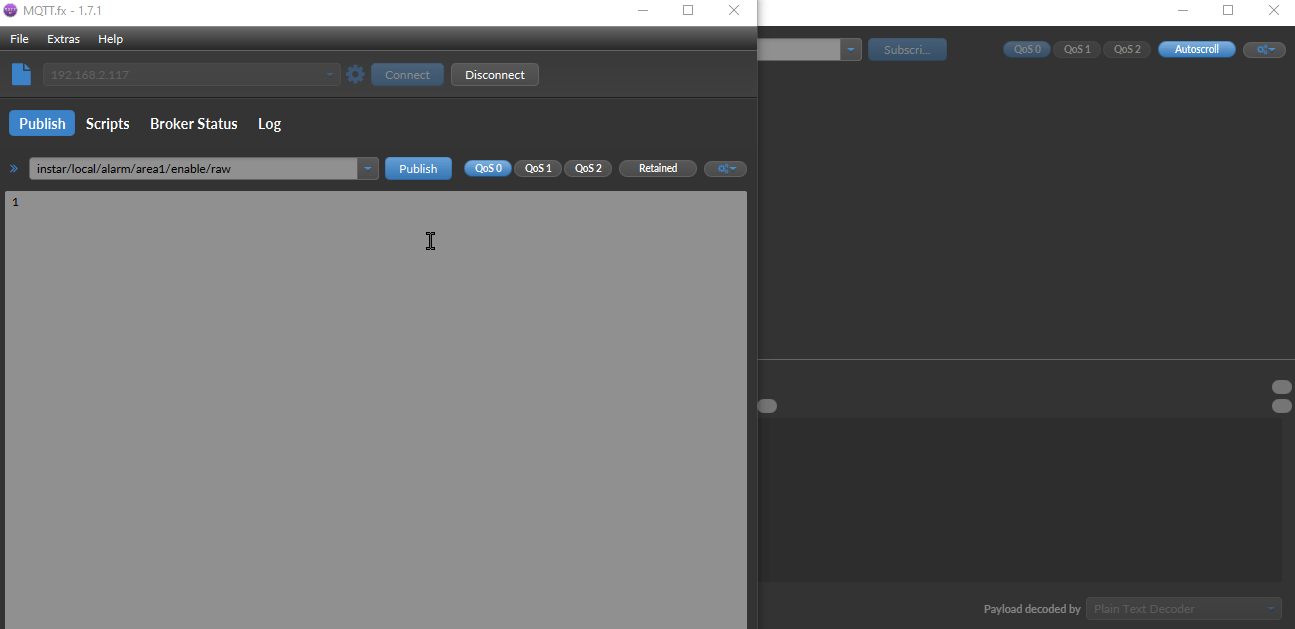Create a new connection profile icon
The image size is (1295, 629).
pos(21,73)
